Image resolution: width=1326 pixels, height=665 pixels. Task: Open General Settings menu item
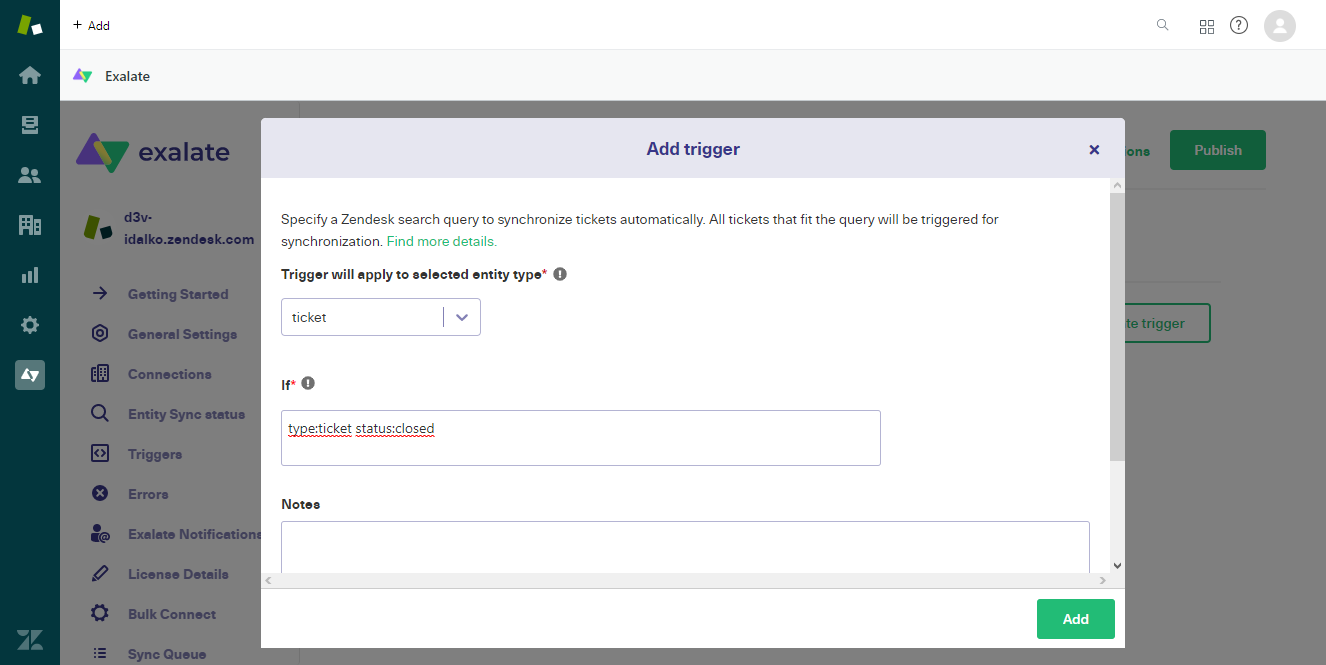pyautogui.click(x=182, y=334)
